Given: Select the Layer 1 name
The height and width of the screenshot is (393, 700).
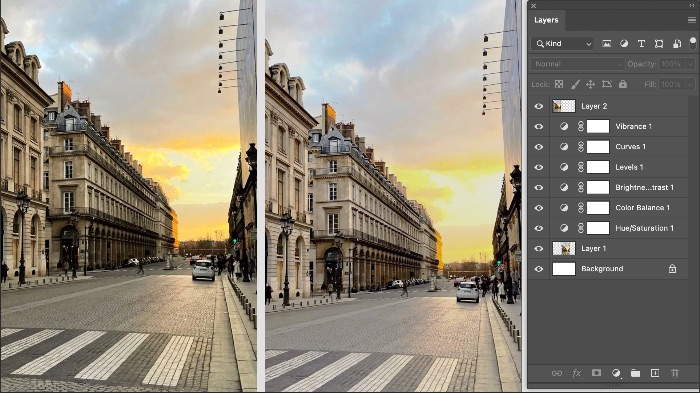Looking at the screenshot, I should tap(594, 249).
